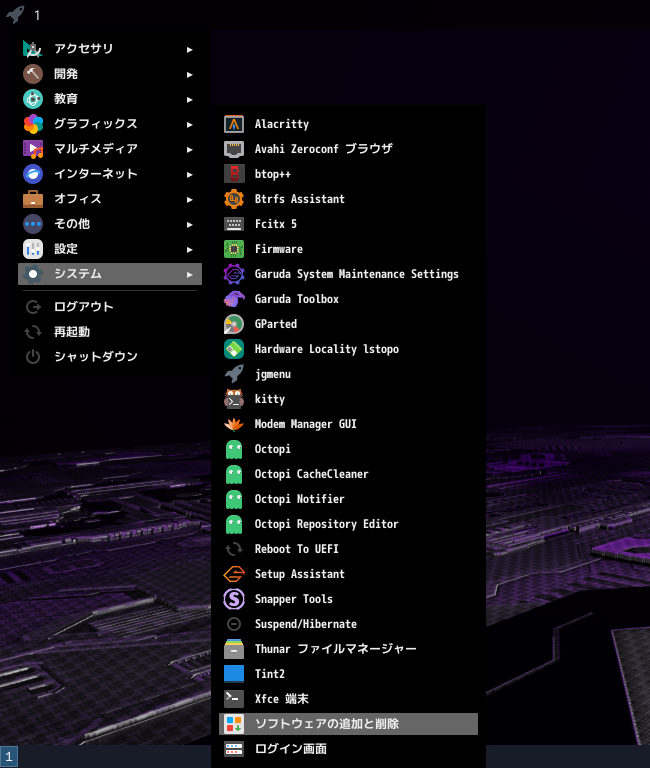Screen dimensions: 650x768
Task: Click the Fcitx 5 keyboard icon
Action: [x=234, y=224]
